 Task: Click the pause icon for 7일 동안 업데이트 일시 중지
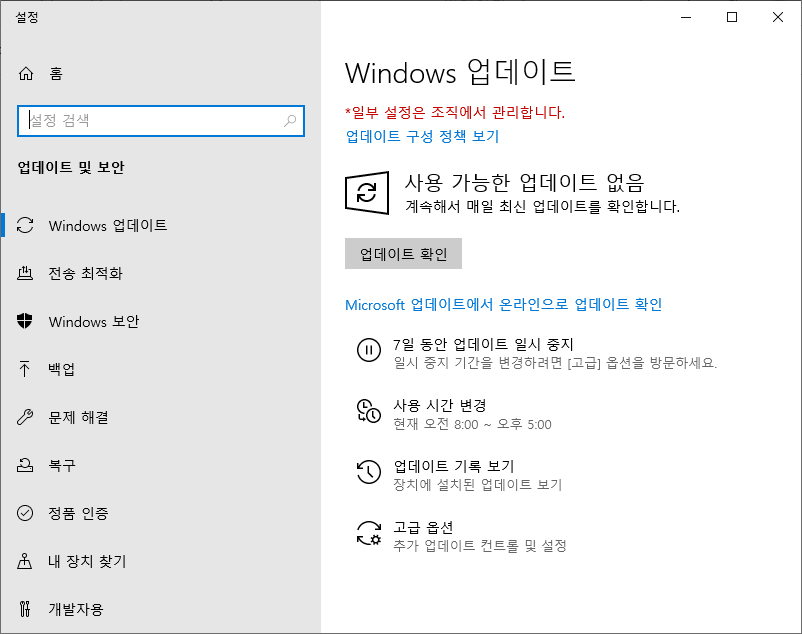click(x=369, y=350)
